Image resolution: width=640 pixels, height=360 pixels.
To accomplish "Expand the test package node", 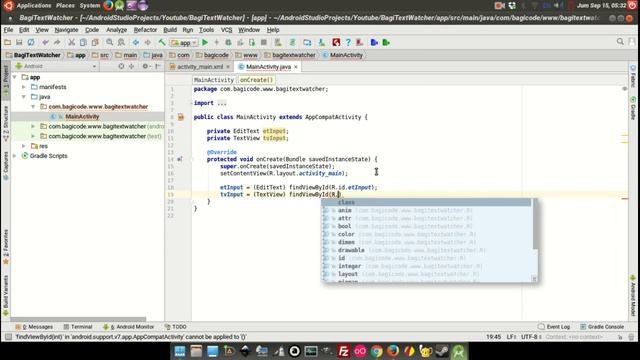I will 33,136.
